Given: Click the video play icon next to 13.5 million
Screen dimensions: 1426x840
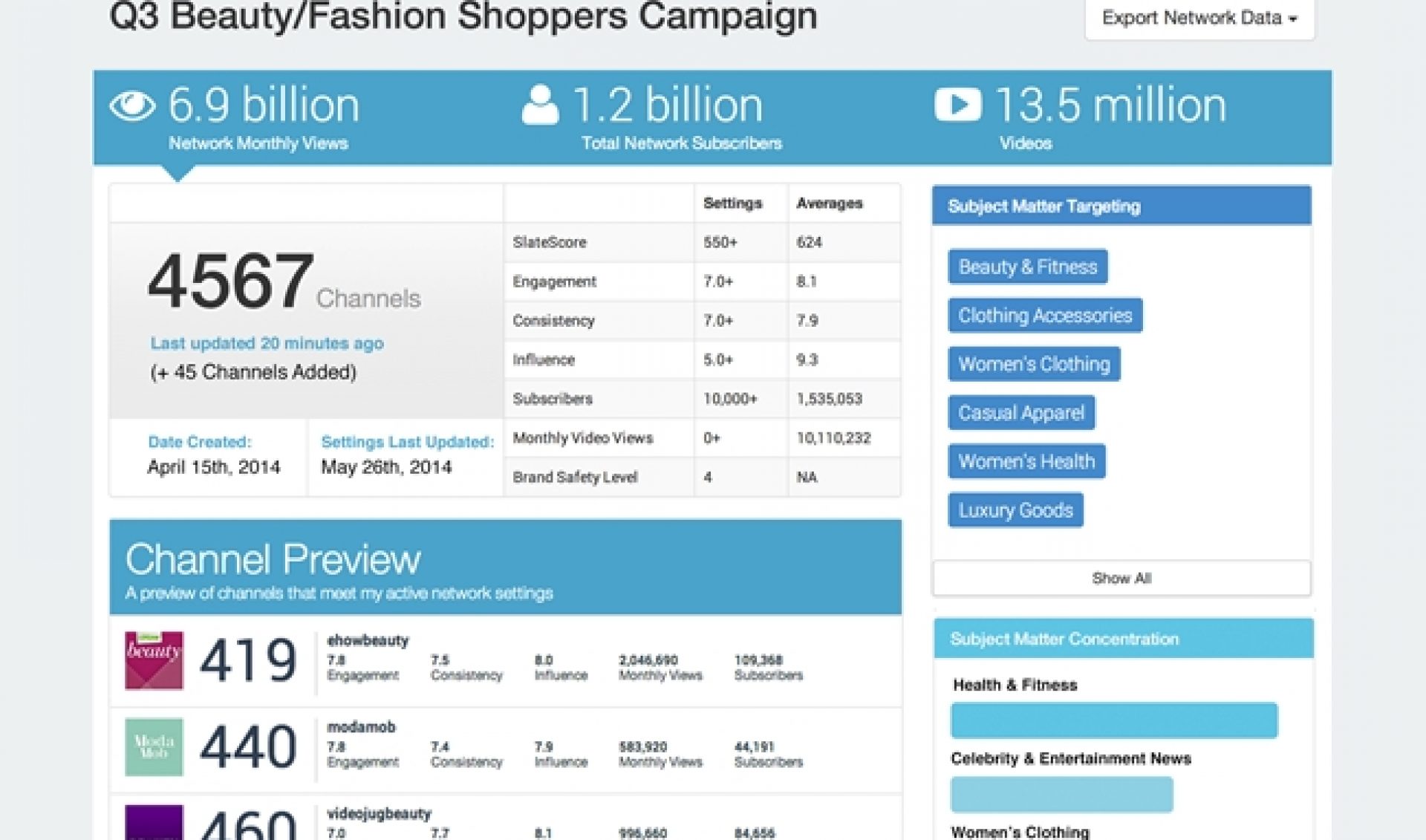Looking at the screenshot, I should tap(959, 104).
